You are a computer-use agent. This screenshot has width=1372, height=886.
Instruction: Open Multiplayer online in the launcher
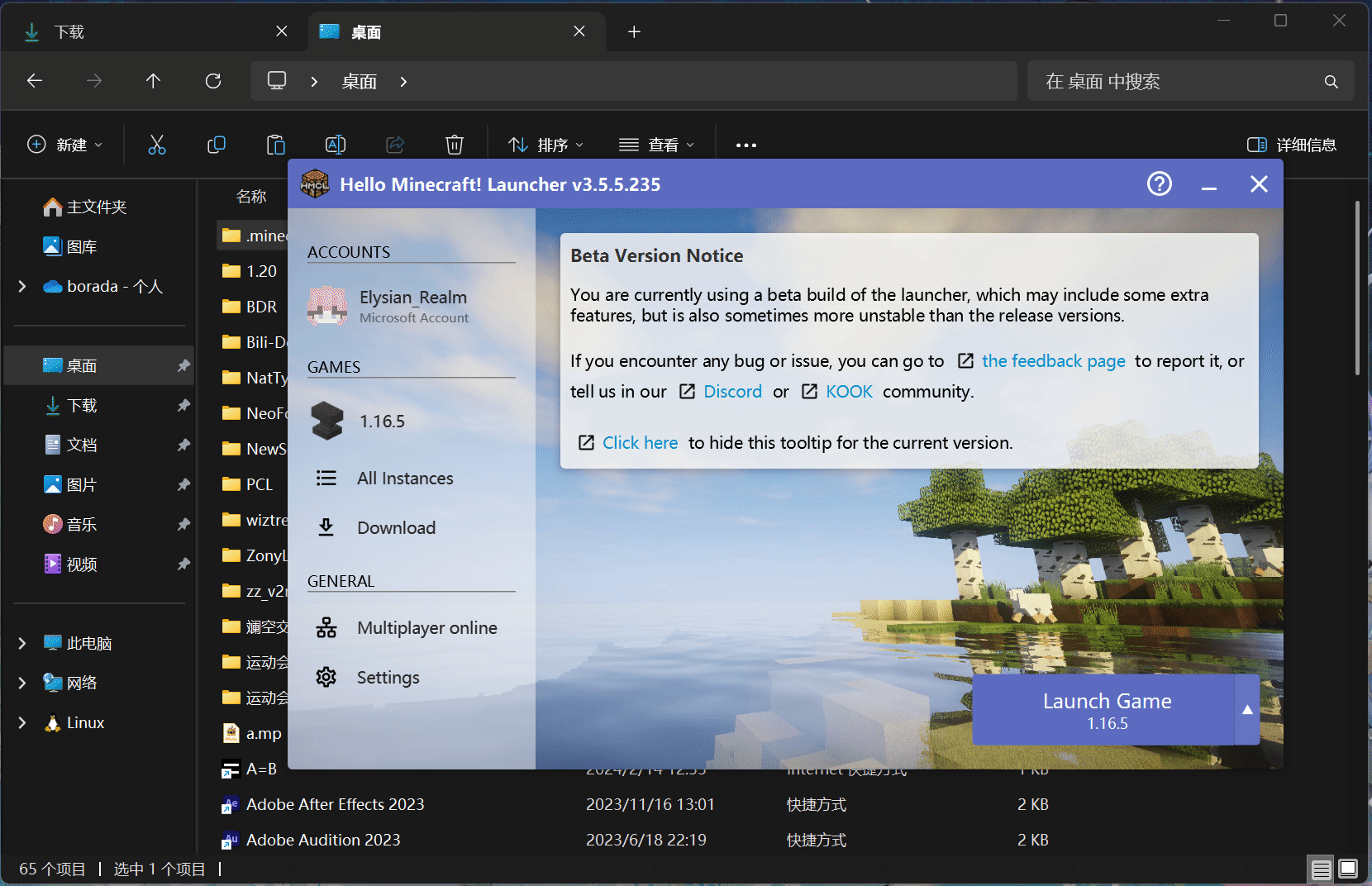coord(426,628)
